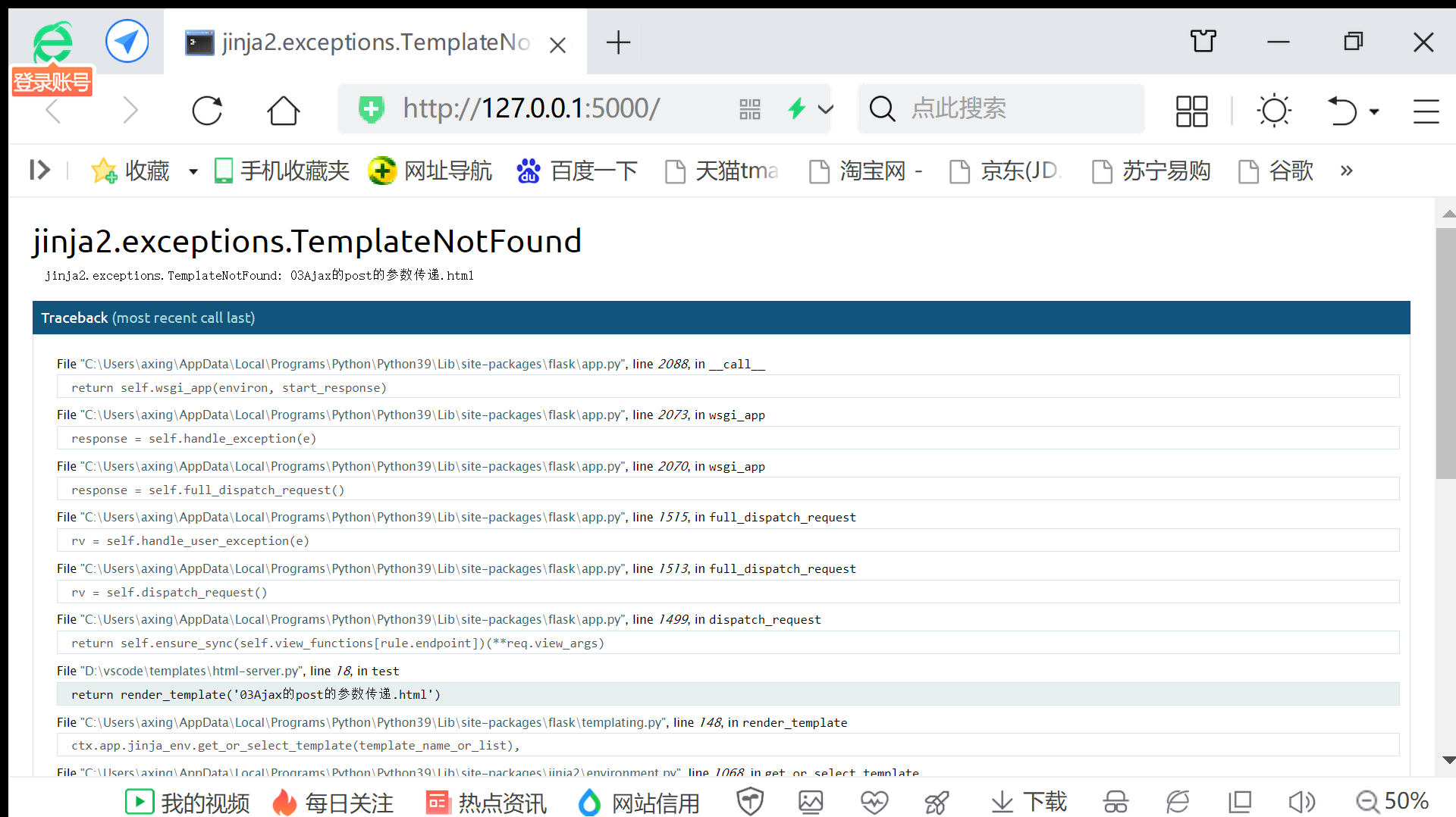Open a new tab with plus button
Viewport: 1456px width, 817px height.
pos(618,42)
